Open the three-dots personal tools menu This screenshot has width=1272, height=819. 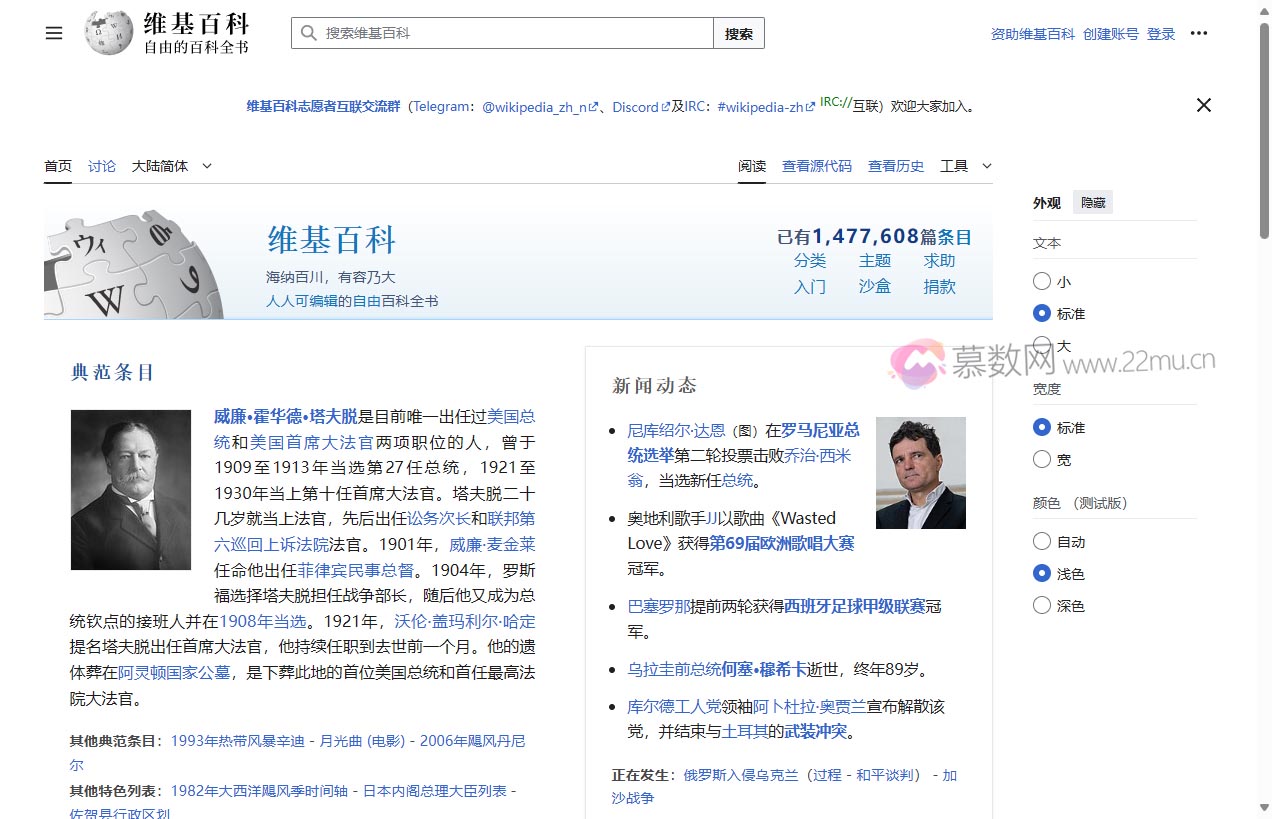coord(1199,33)
